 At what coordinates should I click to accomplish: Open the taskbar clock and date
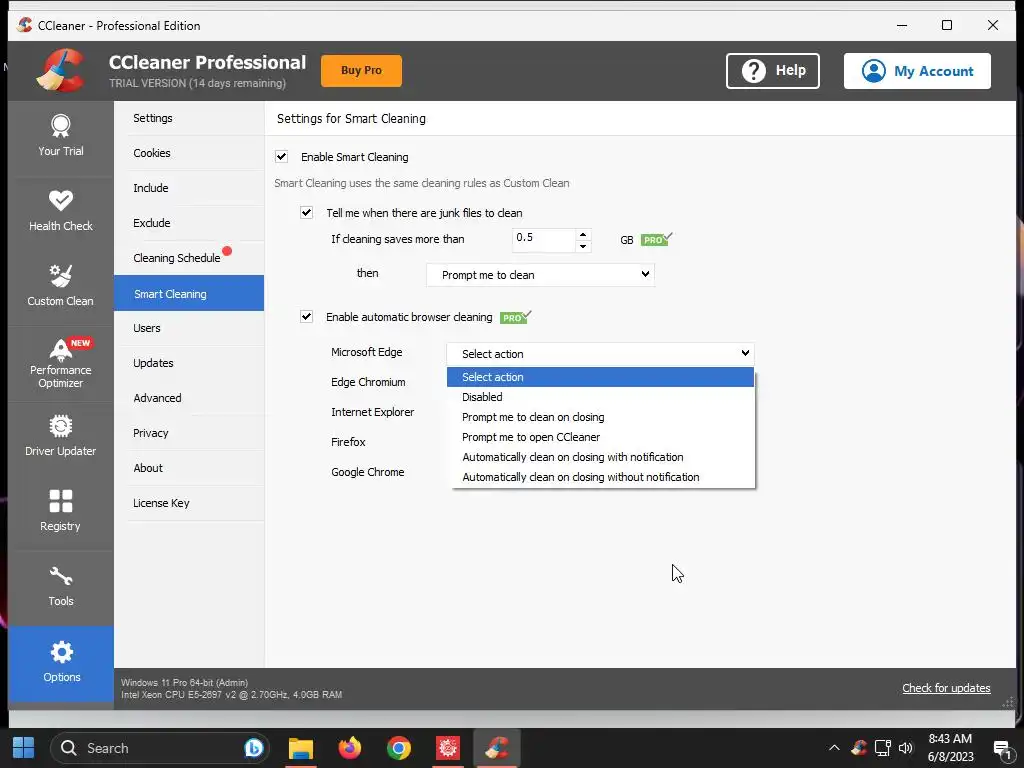coord(950,748)
